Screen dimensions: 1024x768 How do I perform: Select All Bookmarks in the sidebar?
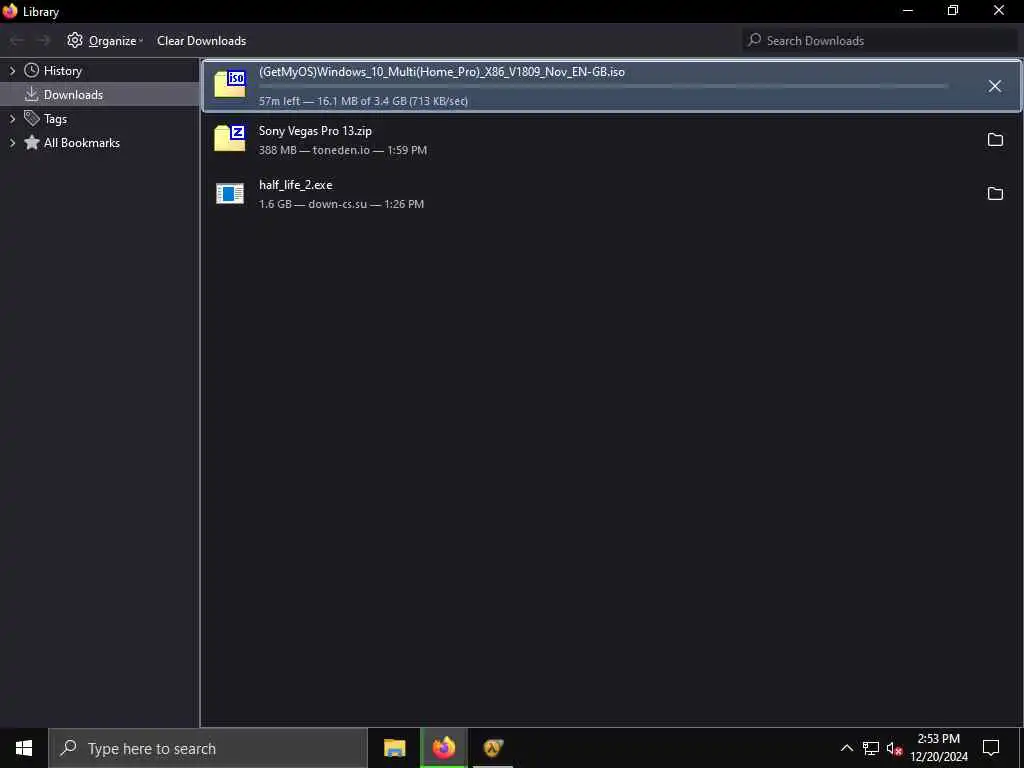[82, 142]
